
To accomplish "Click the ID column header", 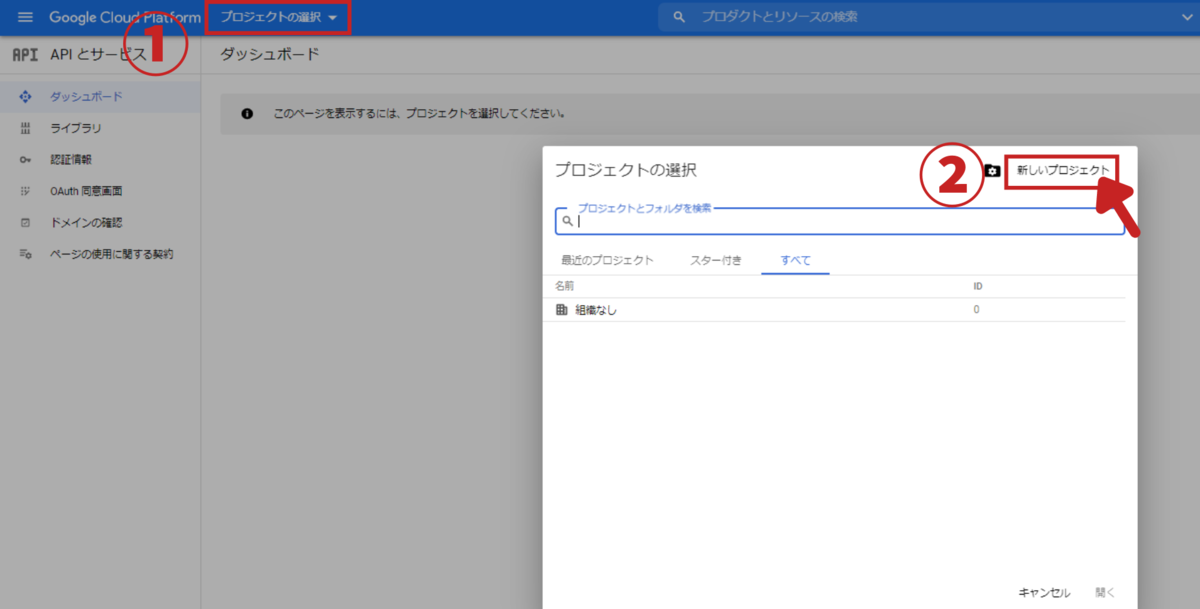I will [978, 286].
